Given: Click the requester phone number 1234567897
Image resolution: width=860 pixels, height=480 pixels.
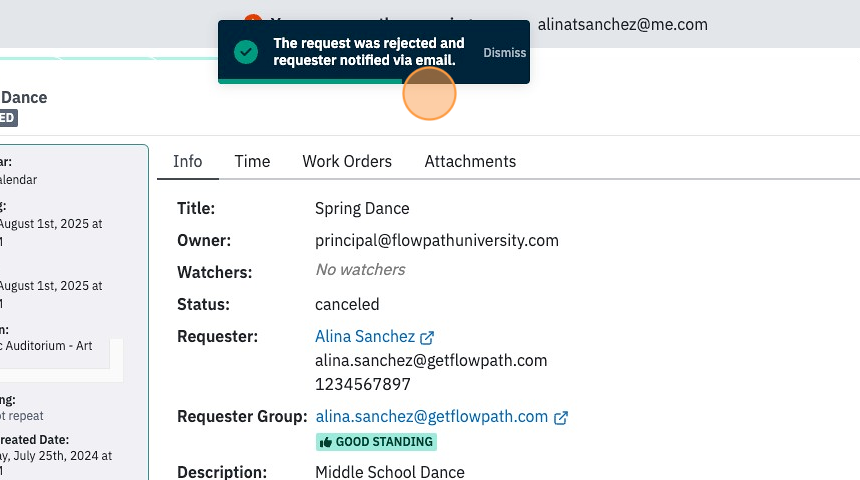Looking at the screenshot, I should tap(363, 385).
